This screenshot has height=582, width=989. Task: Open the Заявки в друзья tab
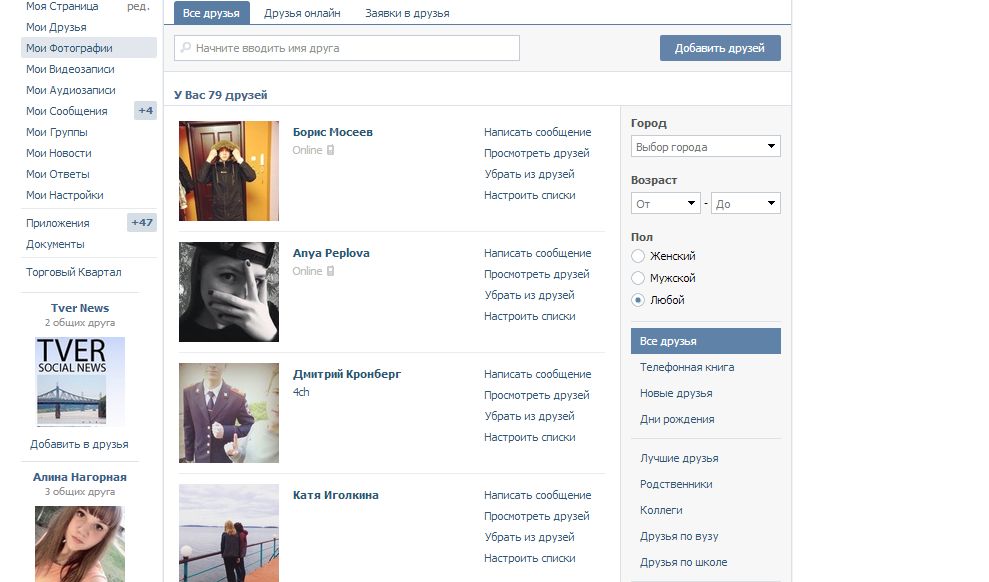click(x=407, y=13)
